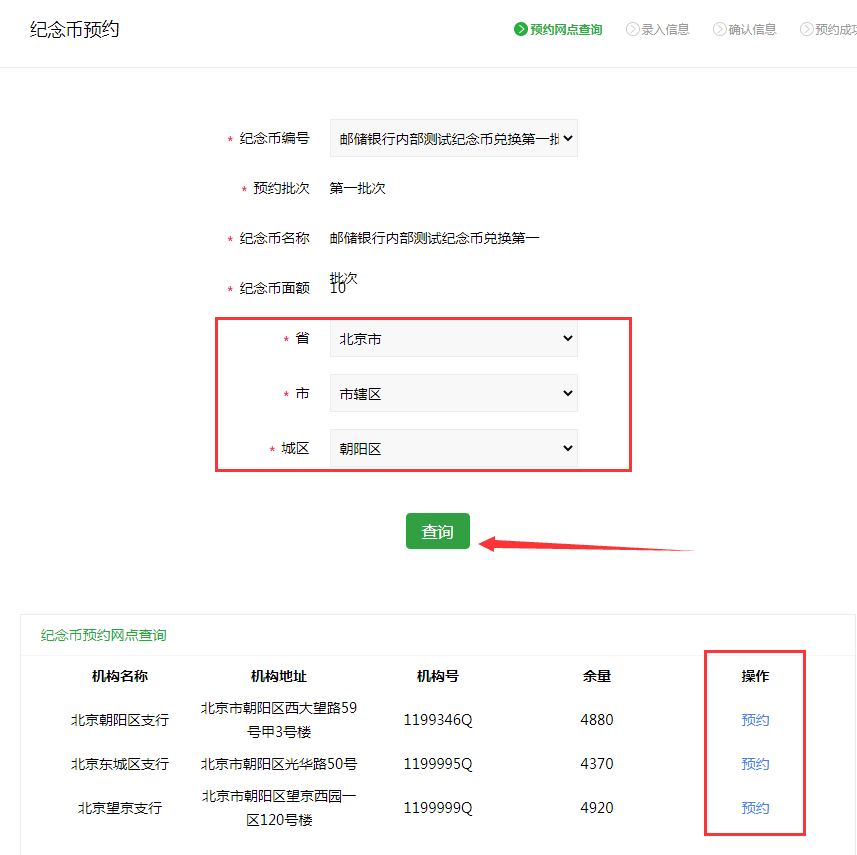Open the 纪念币编号 dropdown
This screenshot has width=857, height=855.
[453, 139]
